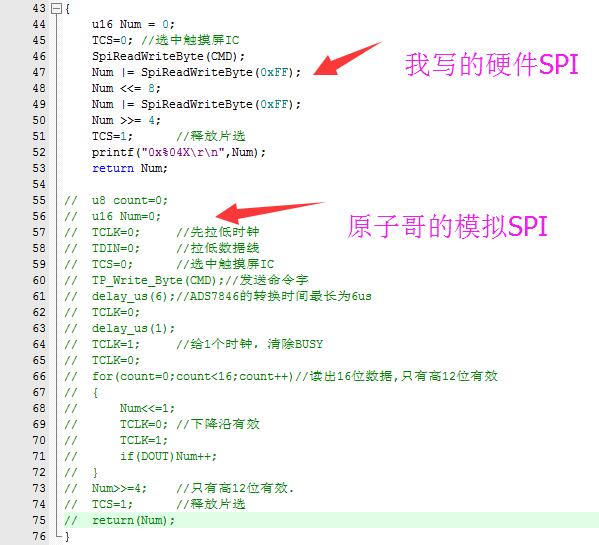Click line 45 'TCS=0;' statement

112,40
